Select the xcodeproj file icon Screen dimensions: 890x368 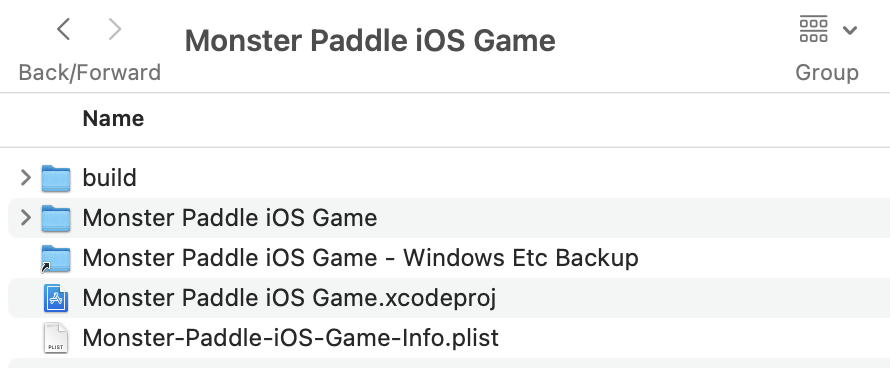56,298
